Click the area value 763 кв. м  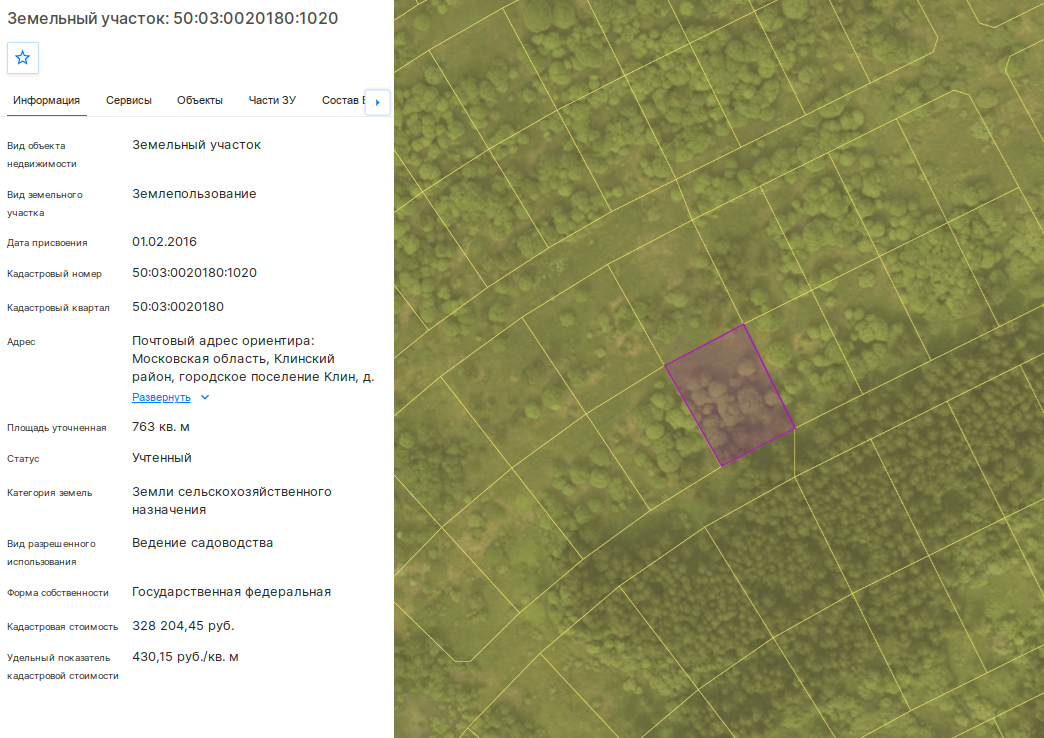point(160,427)
